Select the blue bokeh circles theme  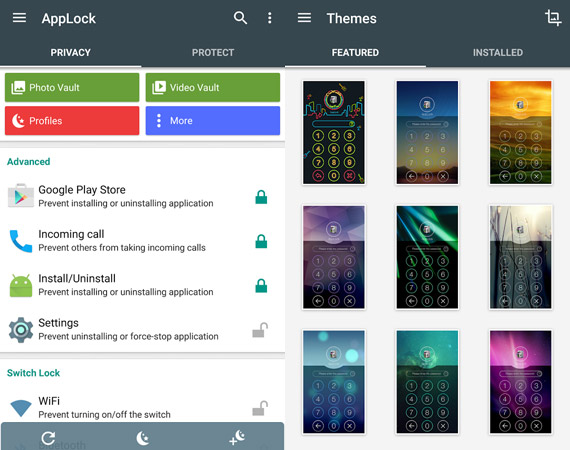click(334, 382)
